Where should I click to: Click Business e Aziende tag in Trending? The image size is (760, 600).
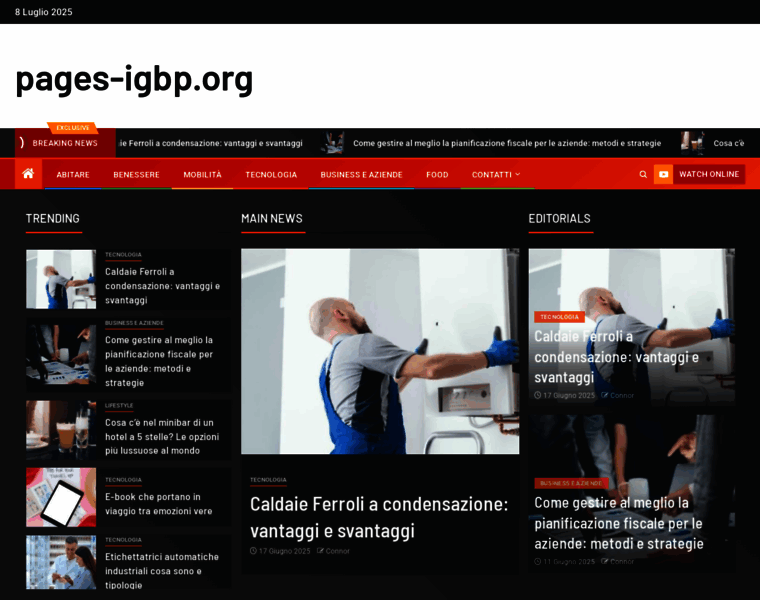click(x=134, y=323)
